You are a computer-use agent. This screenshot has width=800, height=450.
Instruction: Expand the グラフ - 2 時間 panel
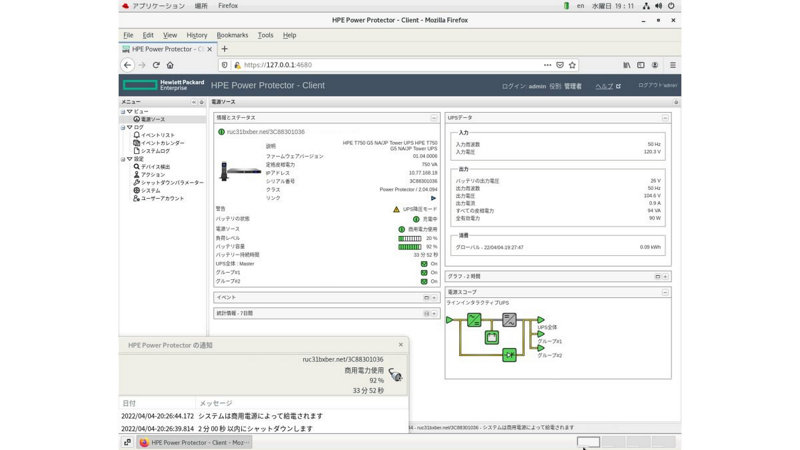click(x=665, y=276)
